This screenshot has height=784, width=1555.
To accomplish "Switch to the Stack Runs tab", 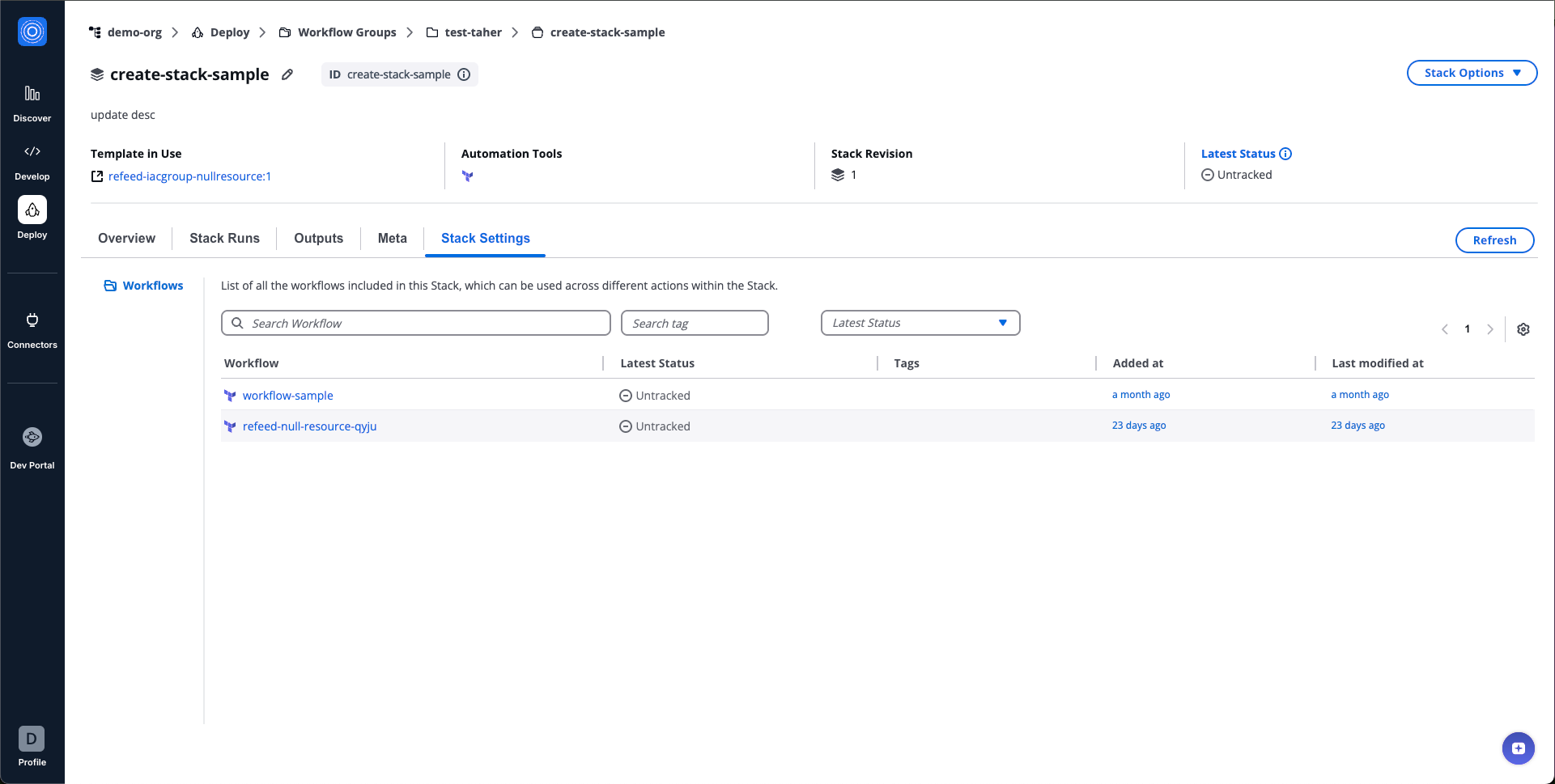I will point(224,238).
